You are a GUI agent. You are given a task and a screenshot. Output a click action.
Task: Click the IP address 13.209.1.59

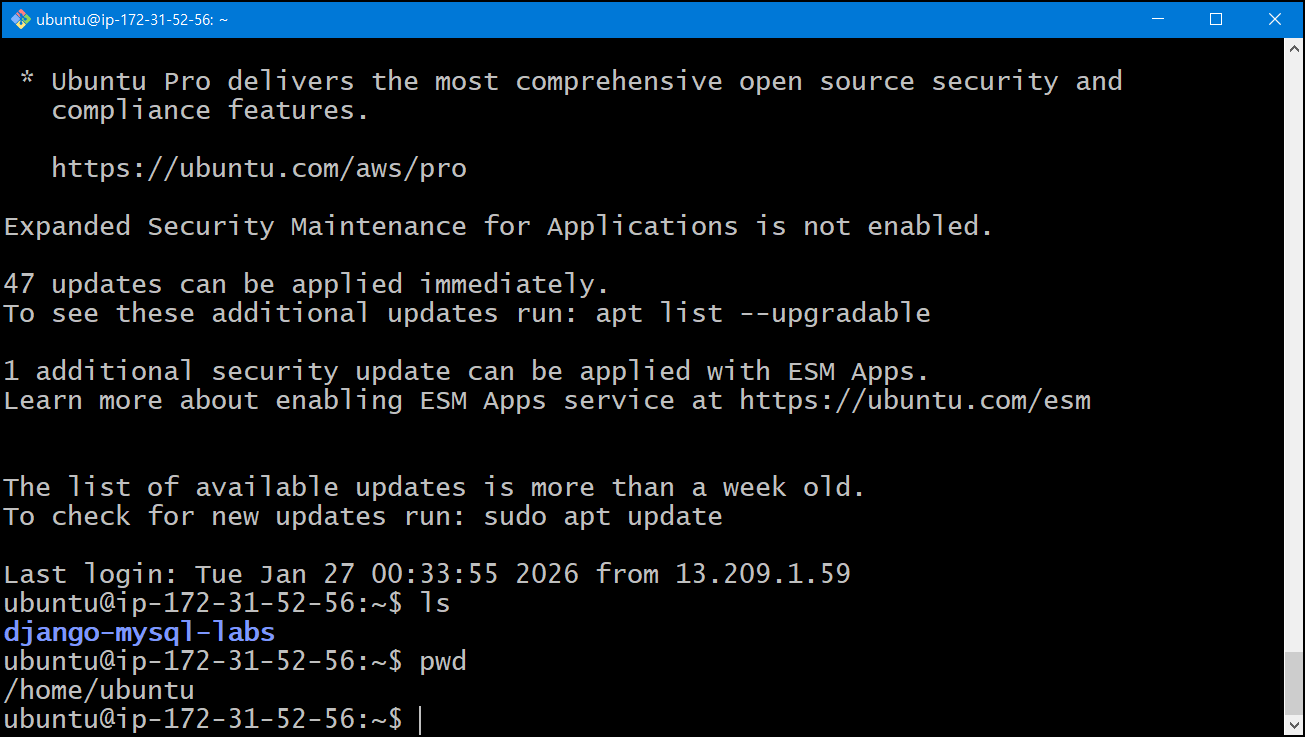click(763, 574)
